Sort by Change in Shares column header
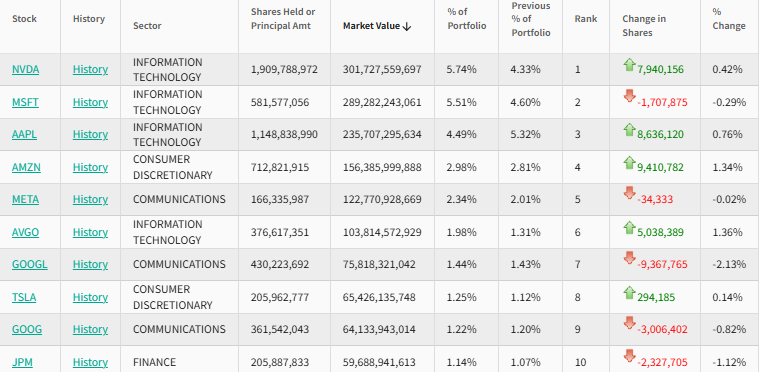 click(x=644, y=26)
